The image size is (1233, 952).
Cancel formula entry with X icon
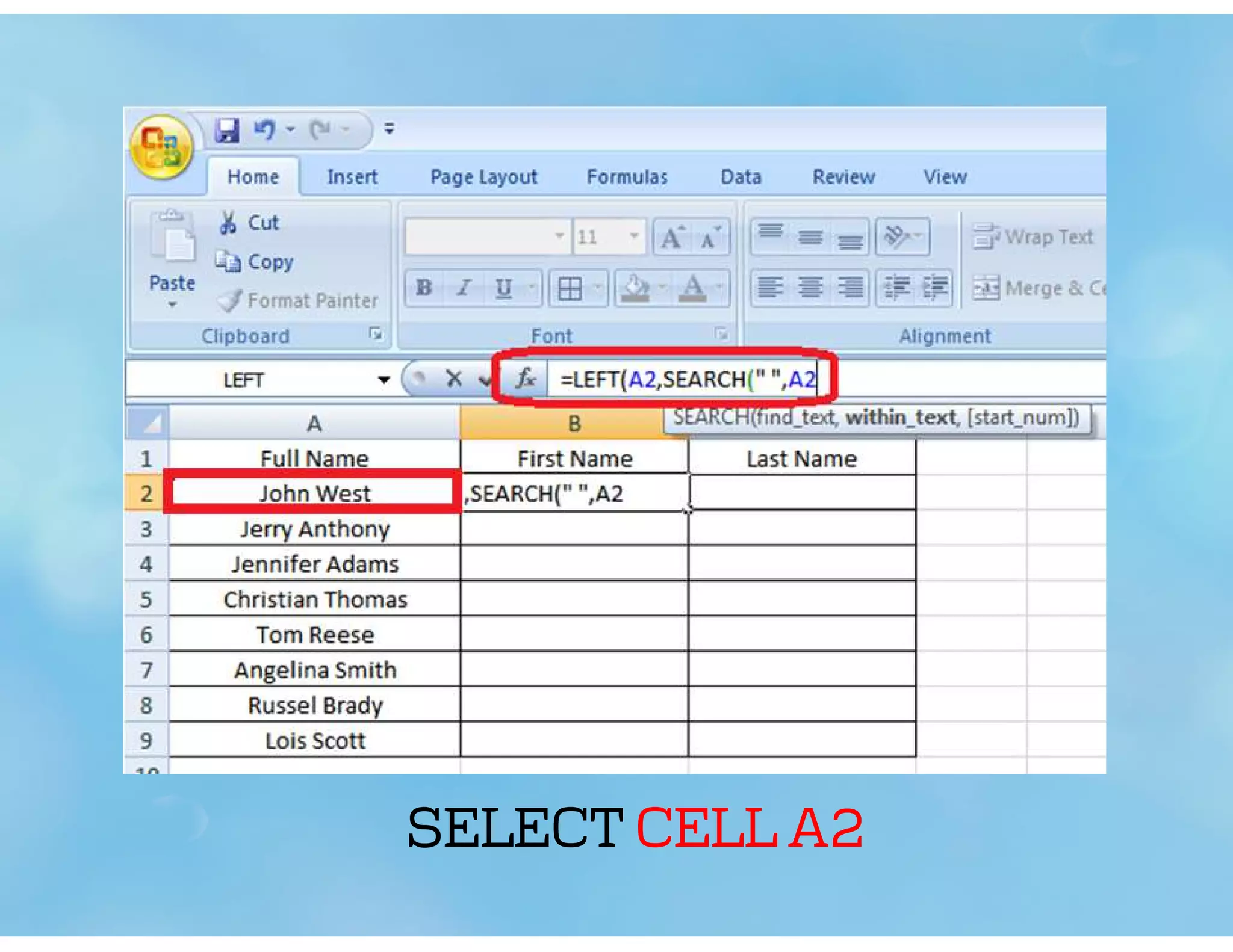coord(453,379)
